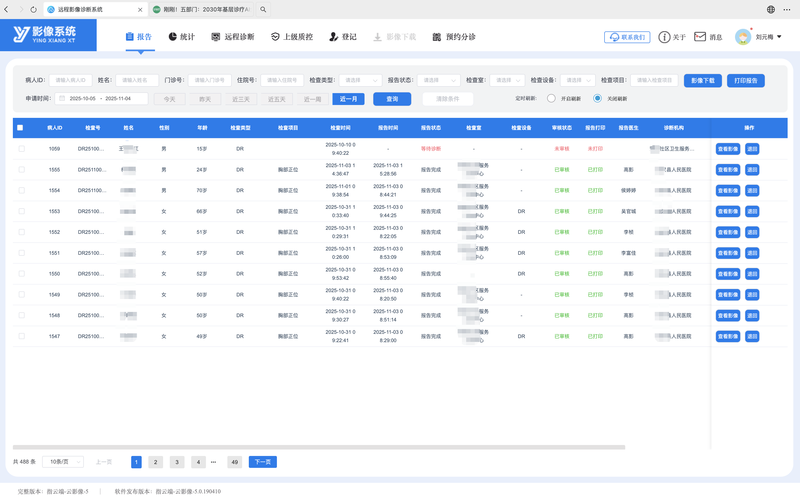800x500 pixels.
Task: Switch to the 报告 tab
Action: pyautogui.click(x=139, y=37)
